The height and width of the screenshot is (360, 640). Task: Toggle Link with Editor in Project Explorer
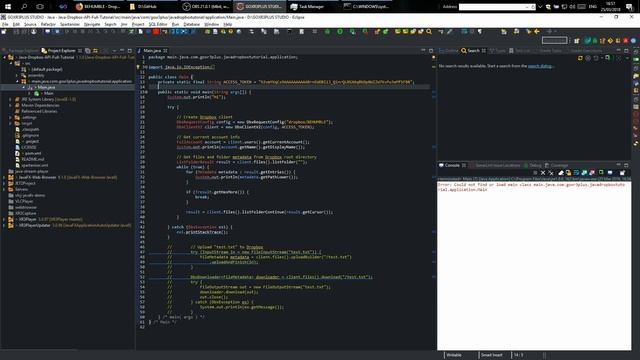[x=95, y=51]
